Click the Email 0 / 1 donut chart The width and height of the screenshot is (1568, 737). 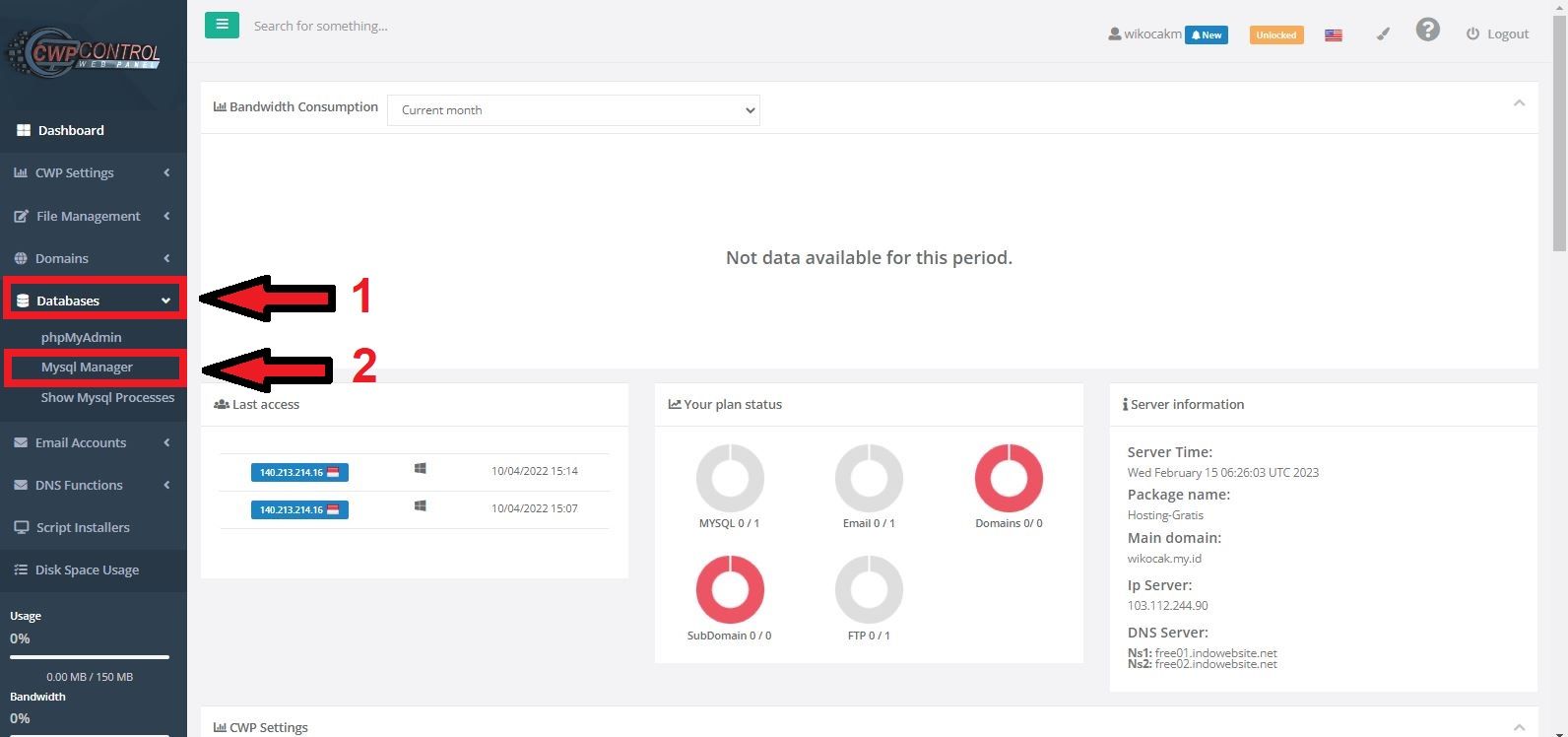click(x=869, y=478)
